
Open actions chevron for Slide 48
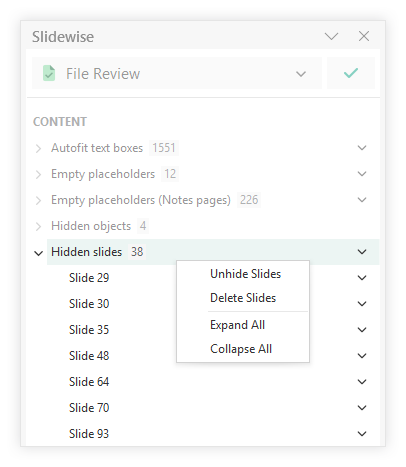pyautogui.click(x=362, y=356)
